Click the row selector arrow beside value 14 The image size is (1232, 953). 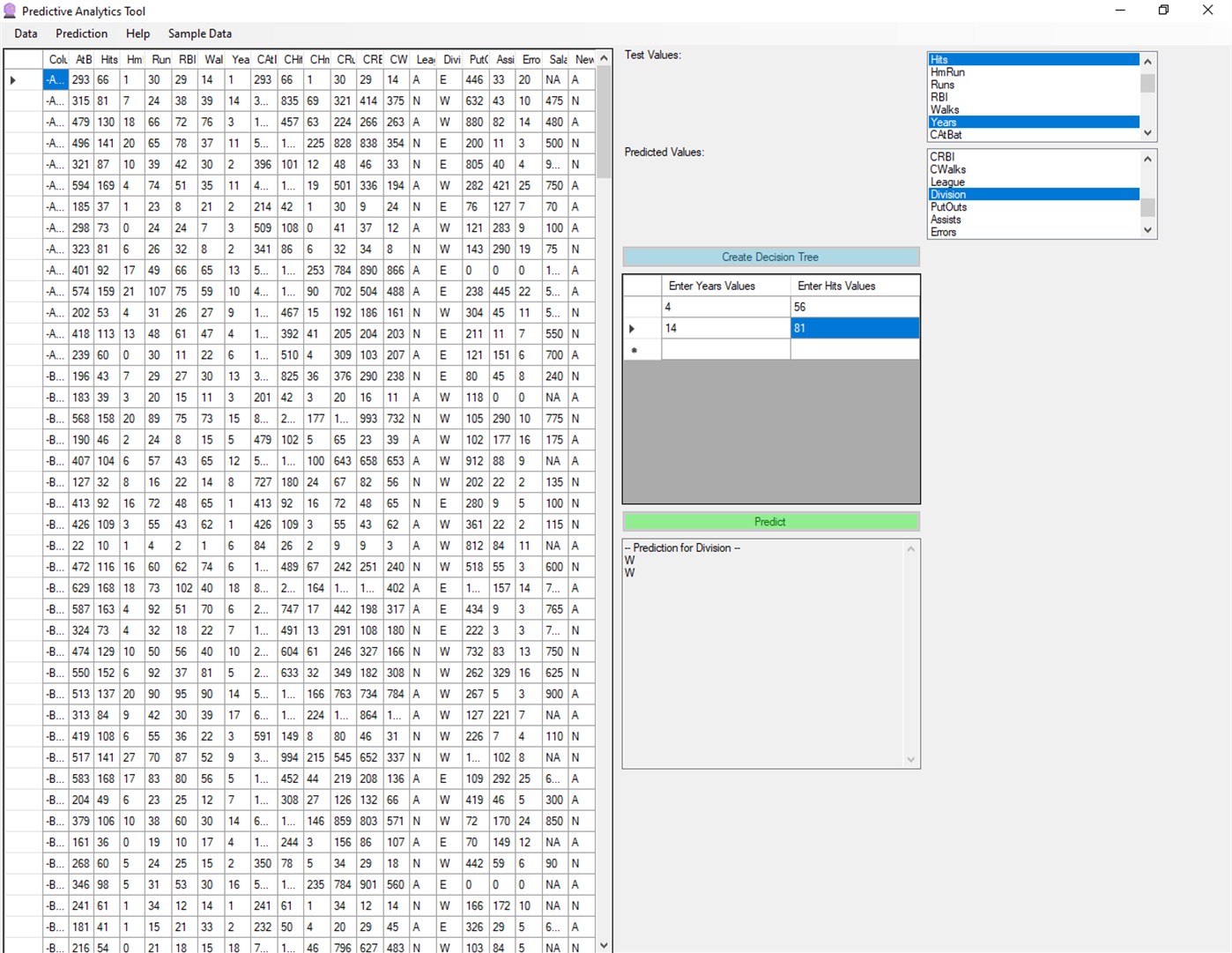point(633,327)
